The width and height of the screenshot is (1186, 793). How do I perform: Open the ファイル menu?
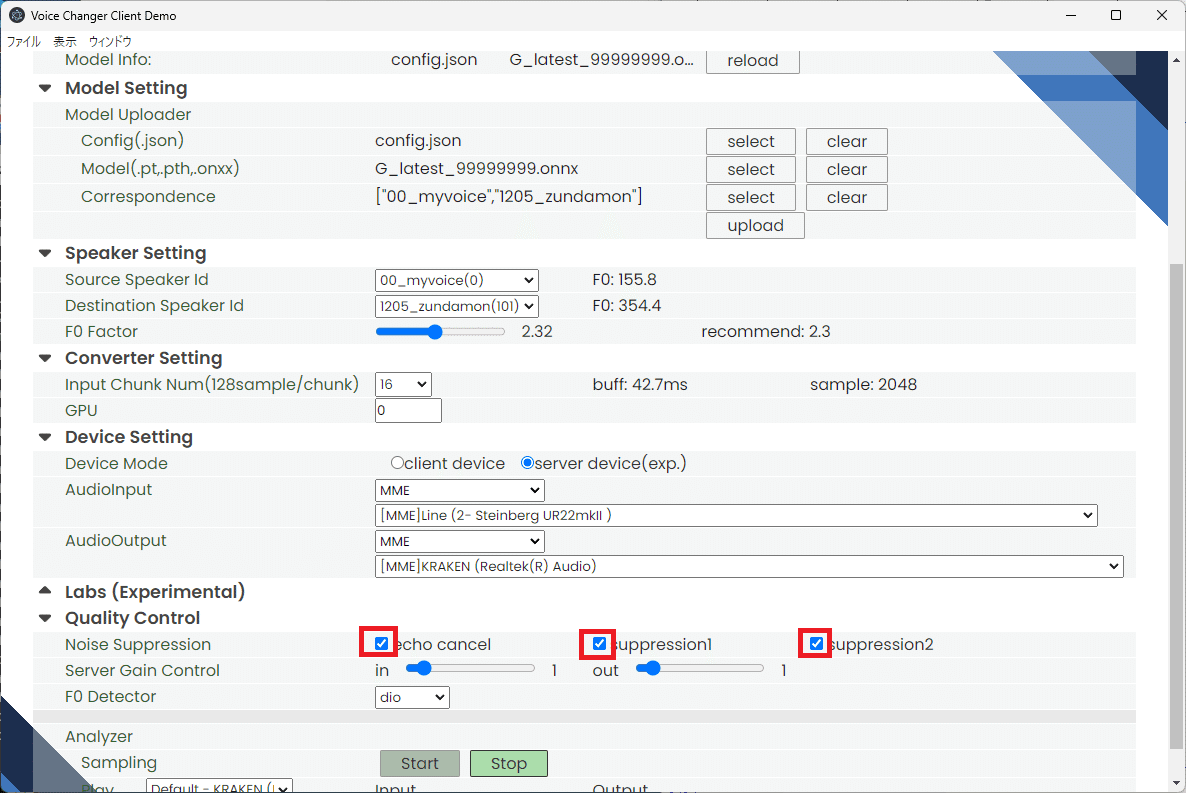[x=23, y=42]
